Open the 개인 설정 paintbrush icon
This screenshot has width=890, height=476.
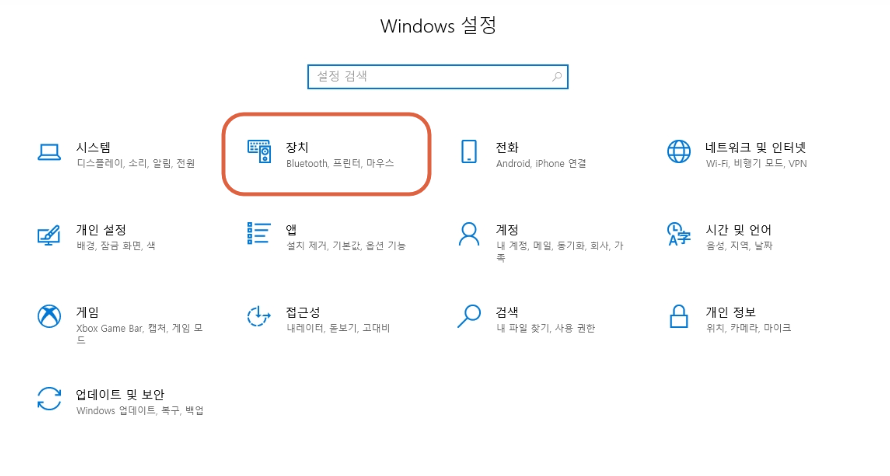49,235
